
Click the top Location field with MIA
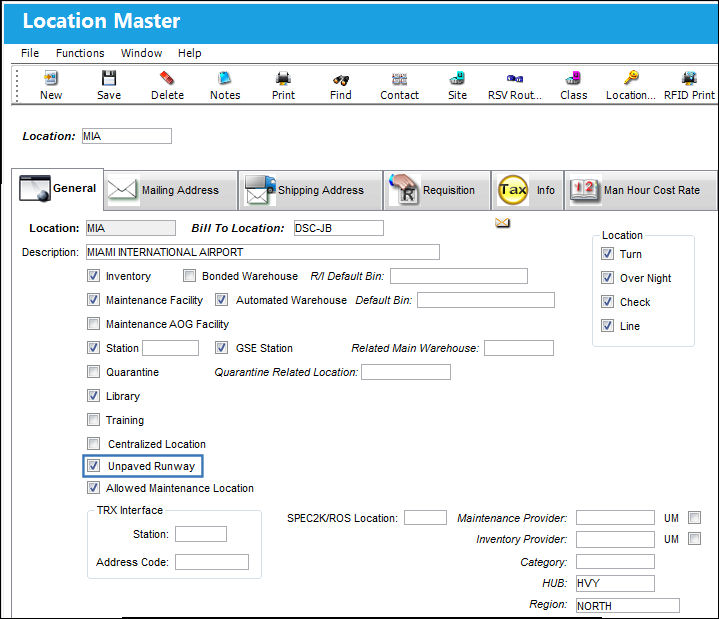click(127, 136)
